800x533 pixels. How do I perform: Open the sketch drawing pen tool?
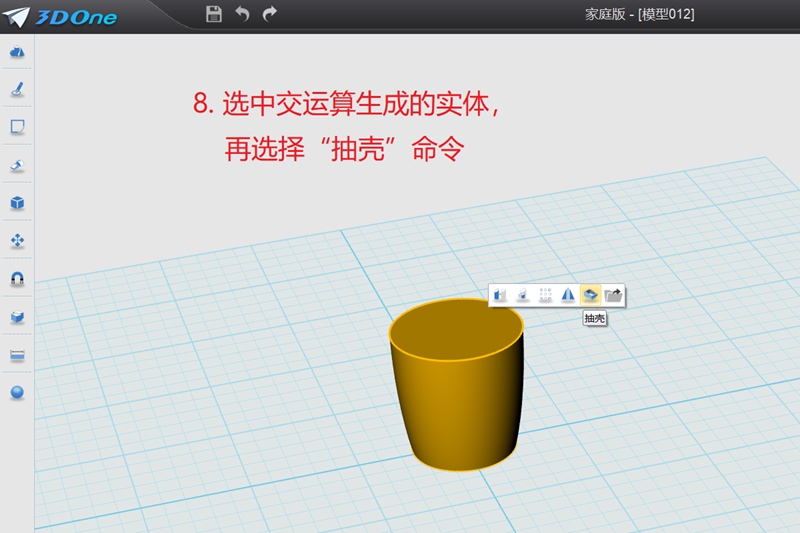pos(17,89)
